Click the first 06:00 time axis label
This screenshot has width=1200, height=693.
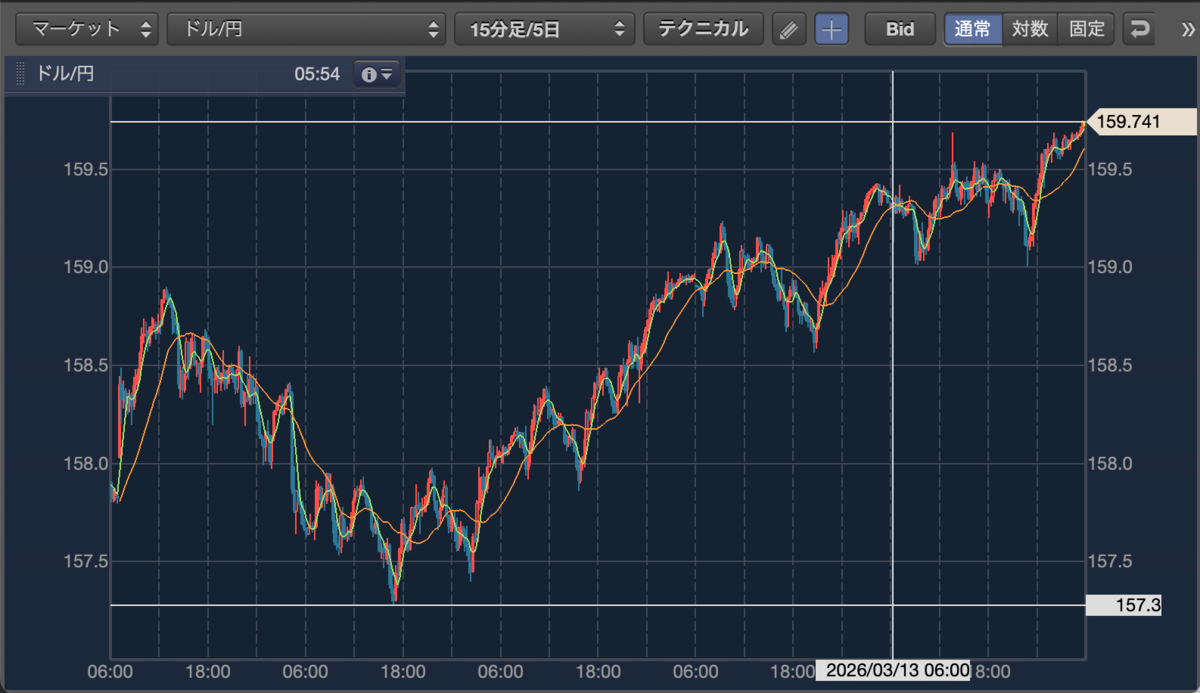(110, 670)
